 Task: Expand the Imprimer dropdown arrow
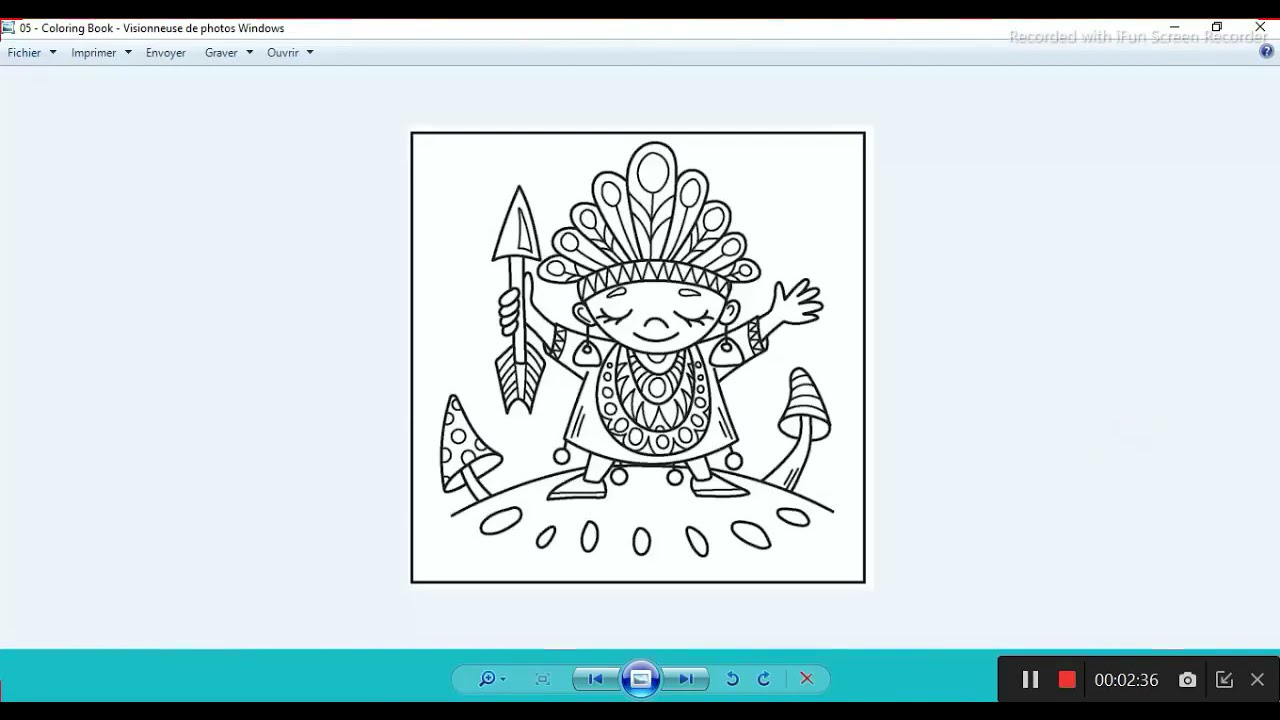(x=128, y=53)
